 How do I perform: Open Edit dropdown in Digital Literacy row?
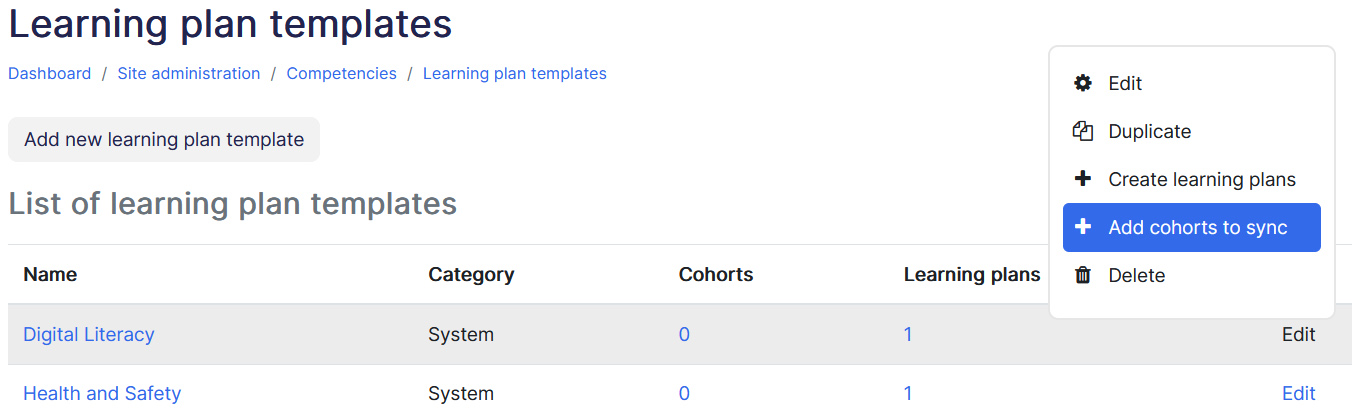[x=1298, y=334]
